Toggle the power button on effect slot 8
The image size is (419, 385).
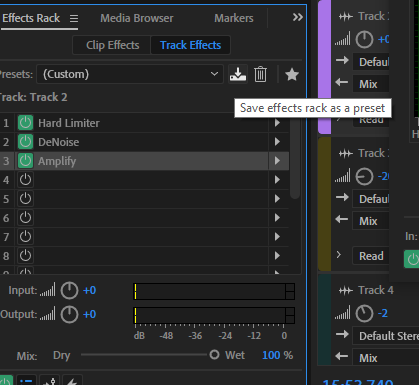[x=25, y=256]
